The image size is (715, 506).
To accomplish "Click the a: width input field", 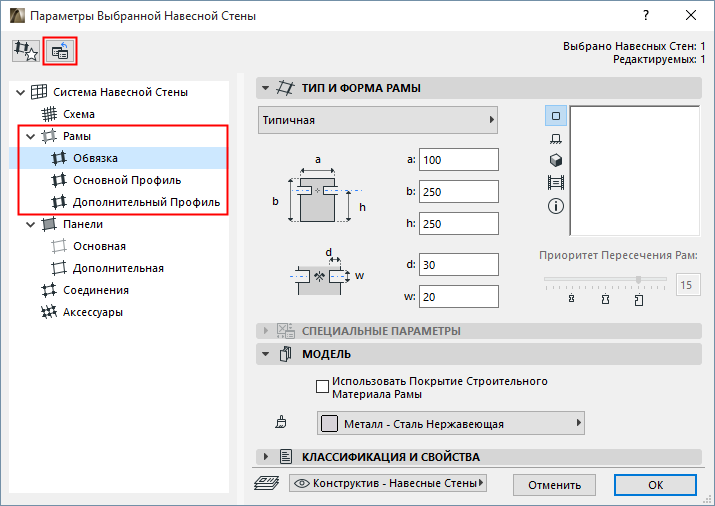I will (x=459, y=160).
